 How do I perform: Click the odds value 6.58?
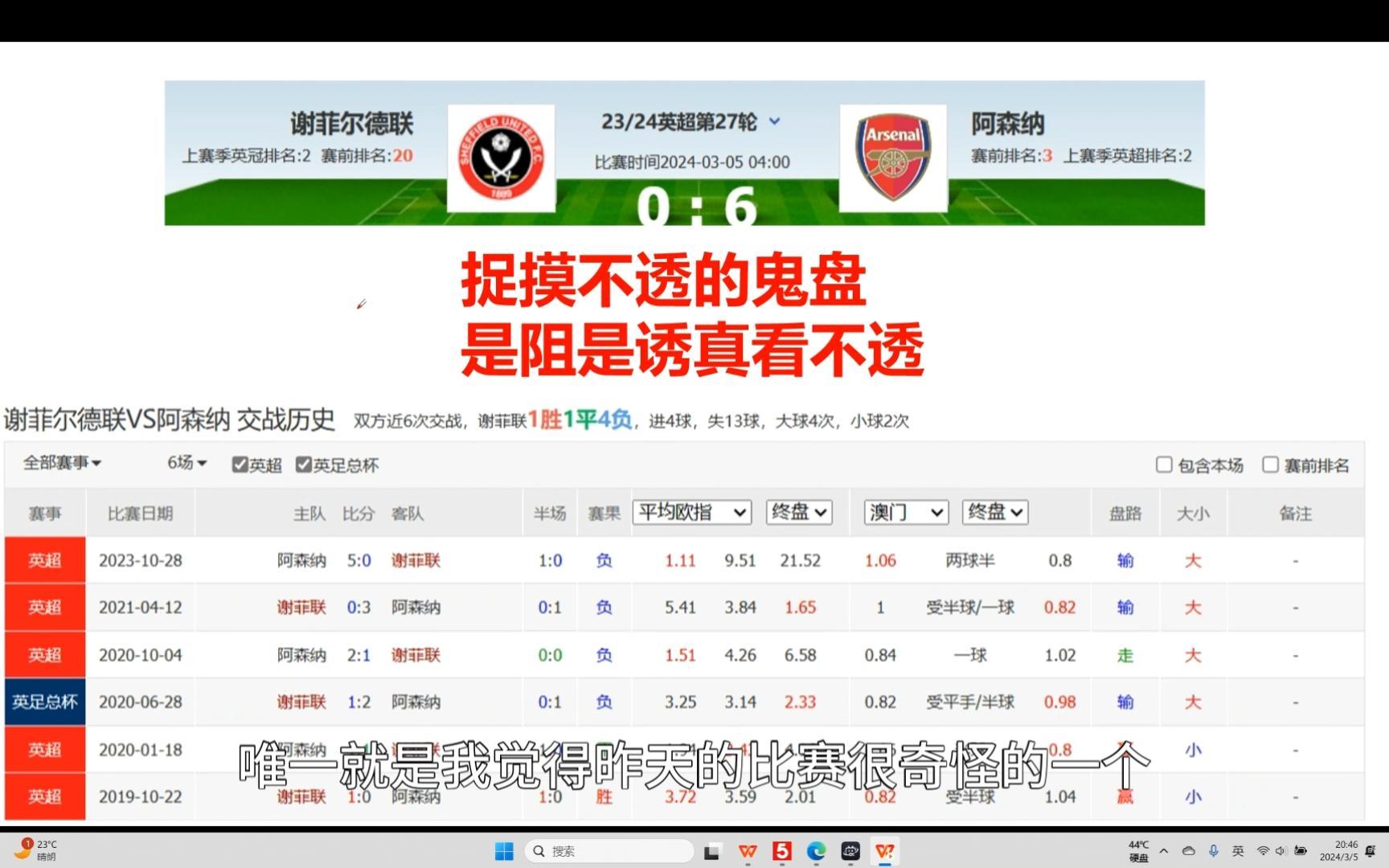coord(800,655)
